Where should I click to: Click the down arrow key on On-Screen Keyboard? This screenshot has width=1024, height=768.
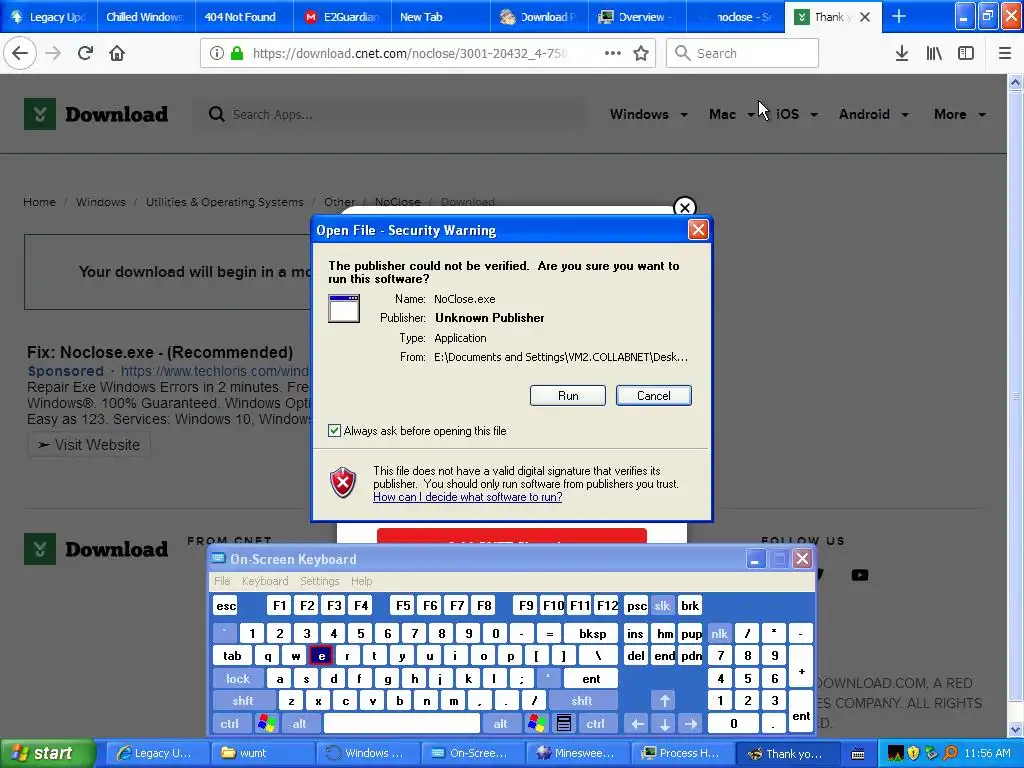coord(665,724)
